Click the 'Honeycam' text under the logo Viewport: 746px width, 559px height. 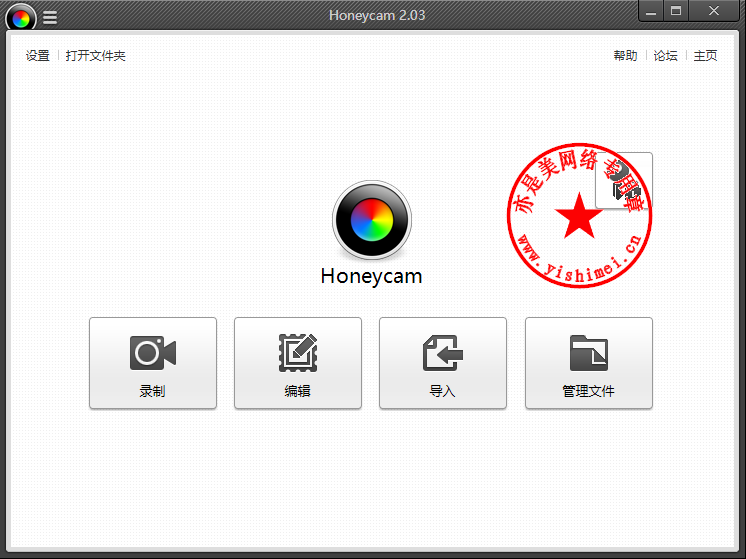(372, 276)
